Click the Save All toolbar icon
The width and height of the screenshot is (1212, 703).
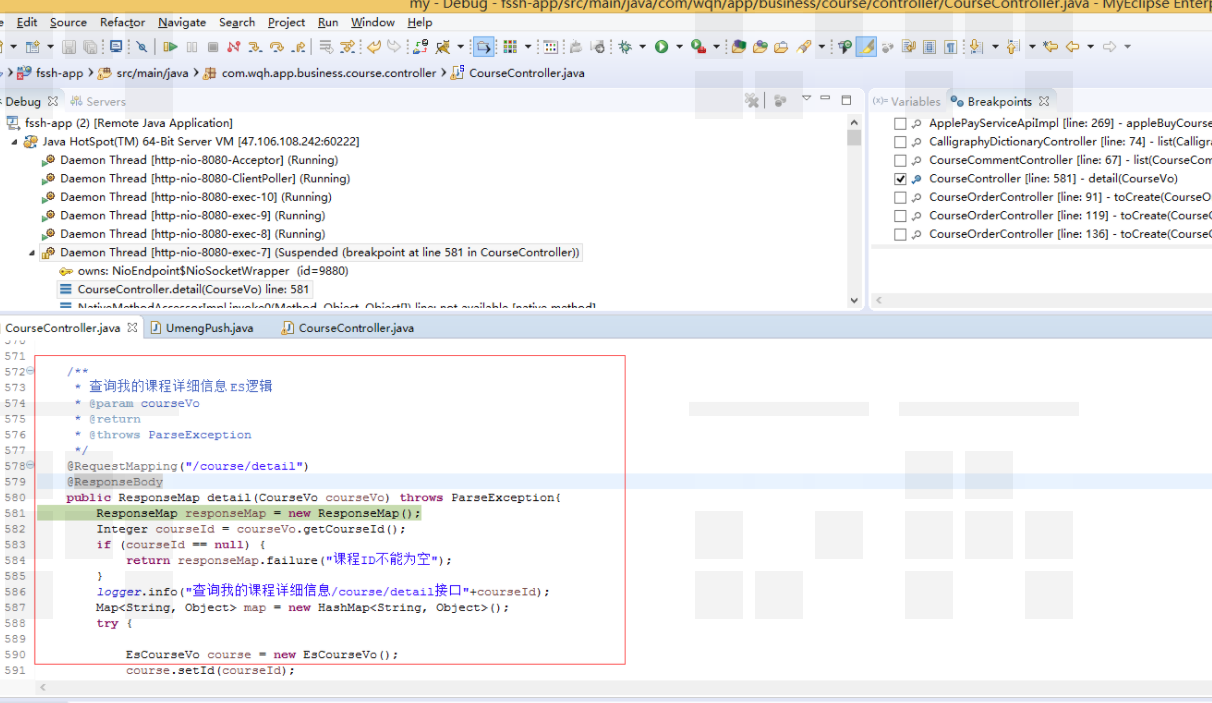pos(90,46)
